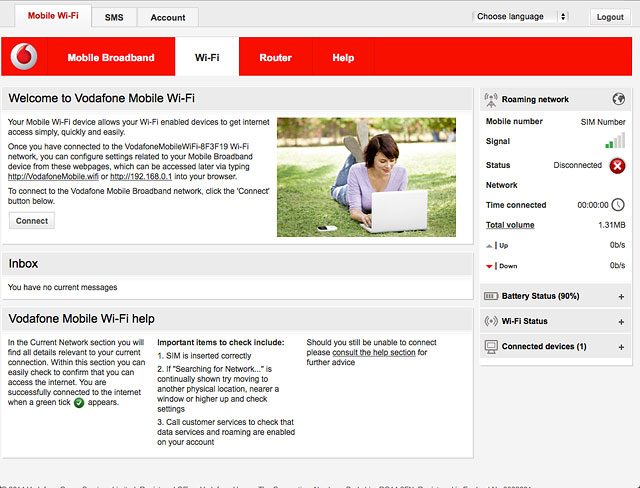
Task: Expand the Wi-Fi Status section
Action: tap(621, 322)
